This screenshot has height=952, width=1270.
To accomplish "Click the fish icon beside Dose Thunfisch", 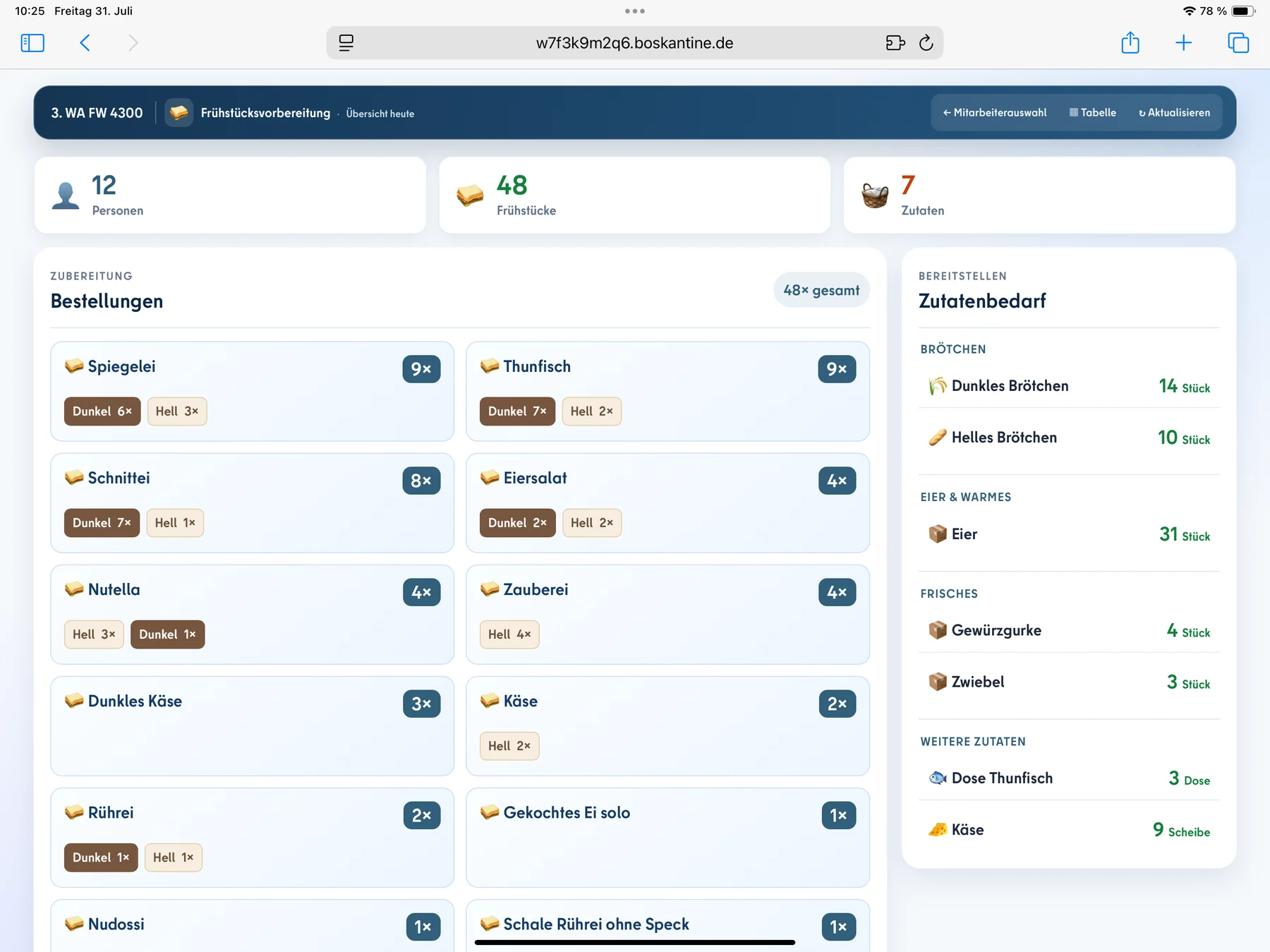I will [937, 778].
